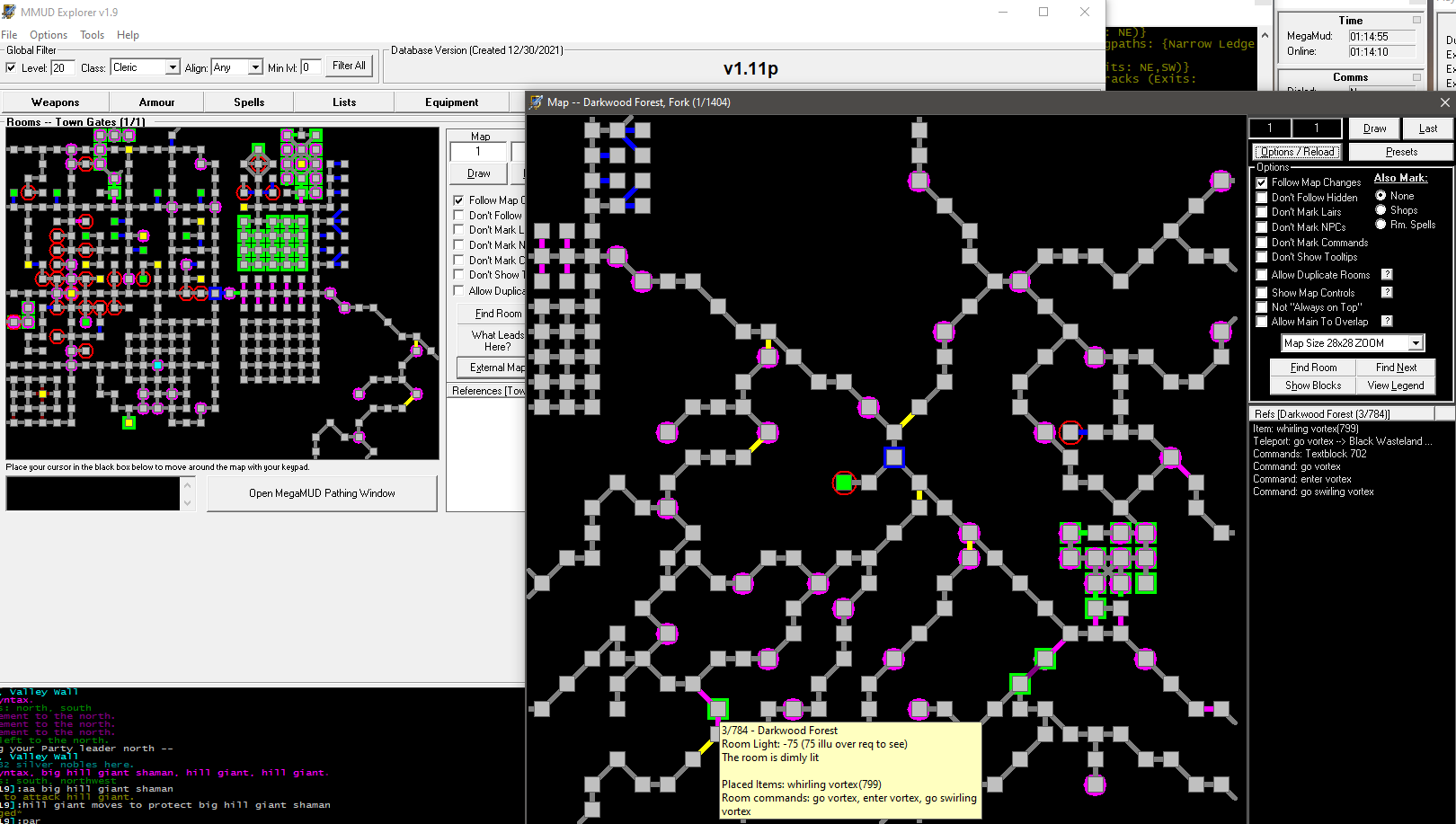Image resolution: width=1456 pixels, height=824 pixels.
Task: Enable the Don't Mark NPCs checkbox
Action: tap(1262, 227)
